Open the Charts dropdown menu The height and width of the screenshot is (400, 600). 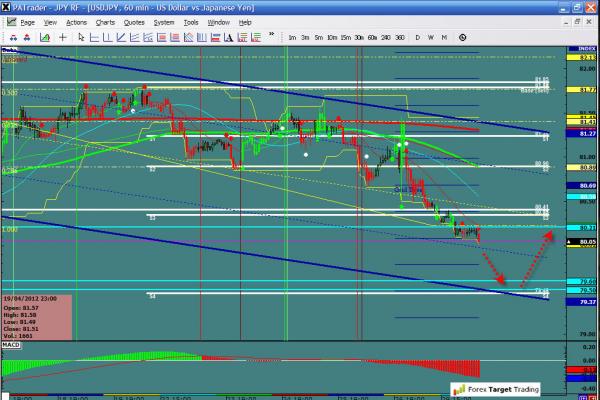tap(105, 21)
